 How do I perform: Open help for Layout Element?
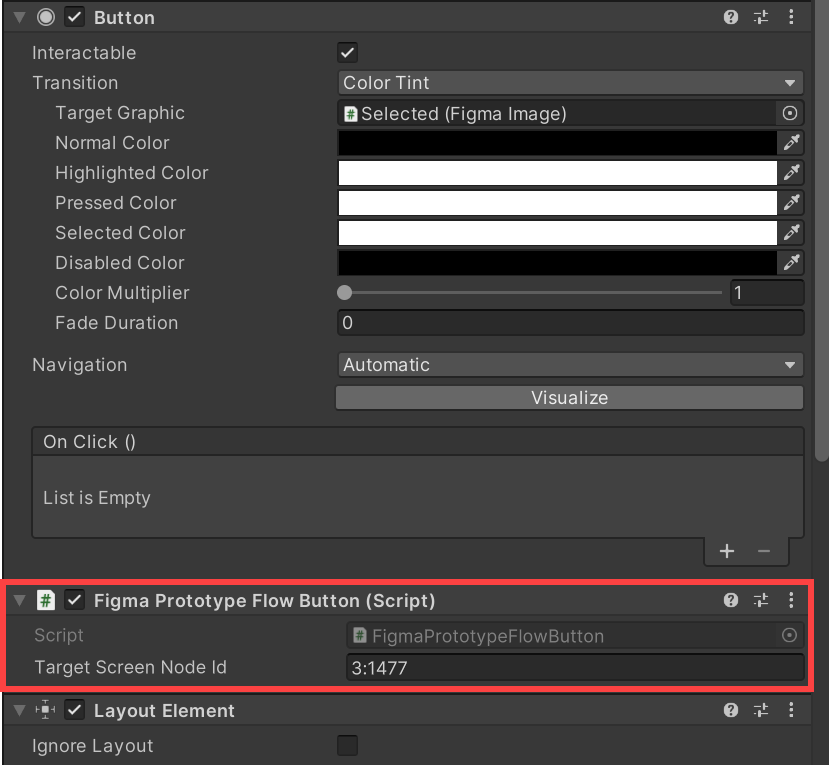[x=731, y=710]
